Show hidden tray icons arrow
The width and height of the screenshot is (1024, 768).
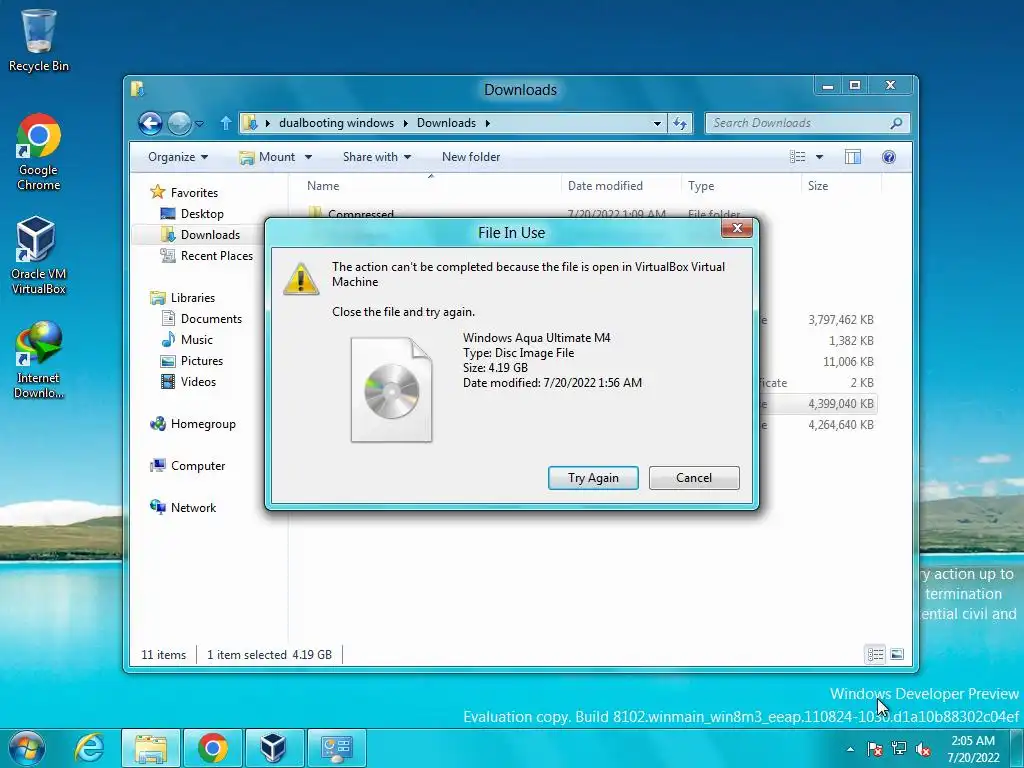pos(850,749)
